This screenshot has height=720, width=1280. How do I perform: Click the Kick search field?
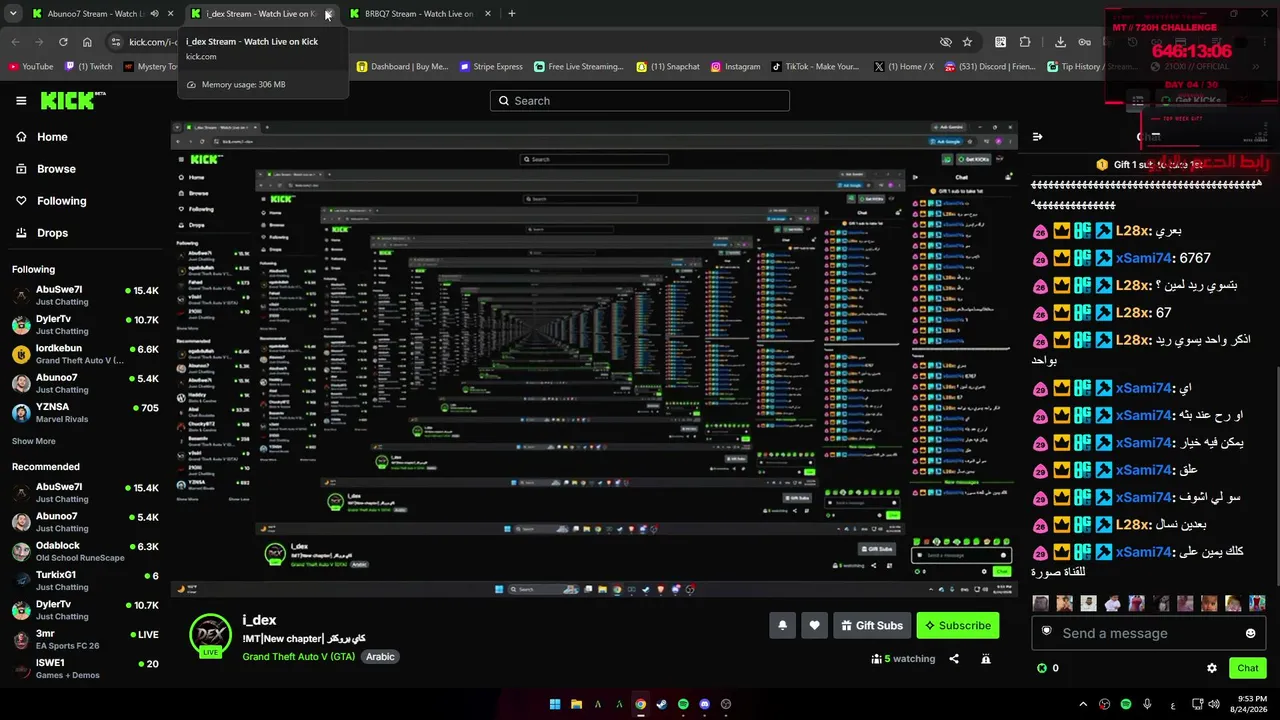(x=640, y=101)
